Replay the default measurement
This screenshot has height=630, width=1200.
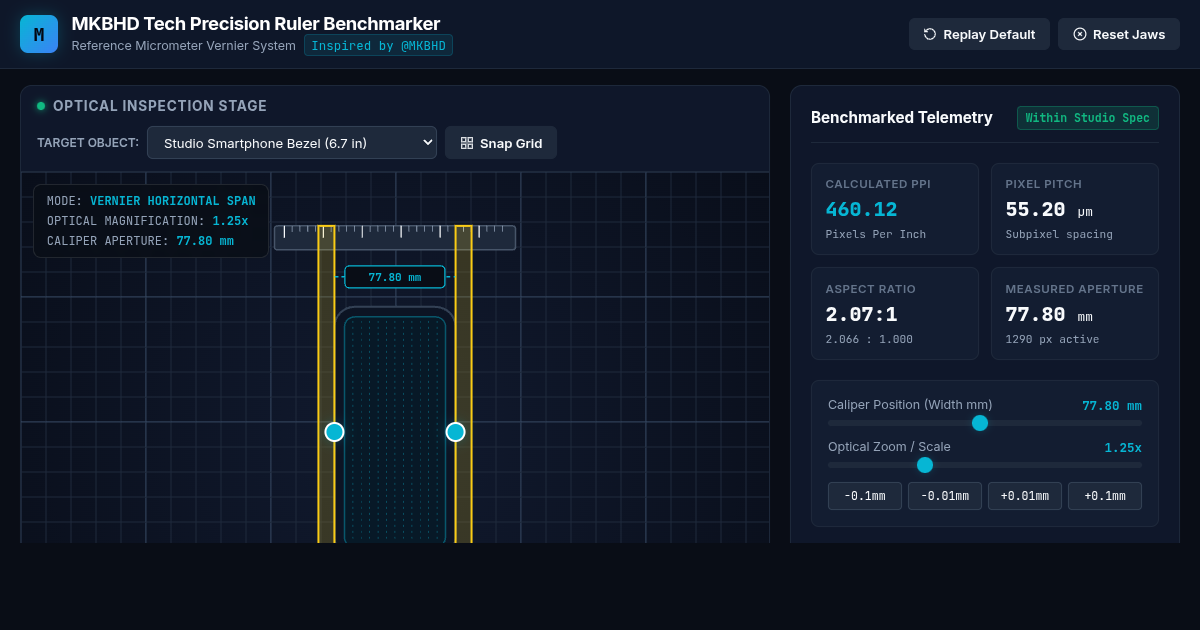pos(979,34)
